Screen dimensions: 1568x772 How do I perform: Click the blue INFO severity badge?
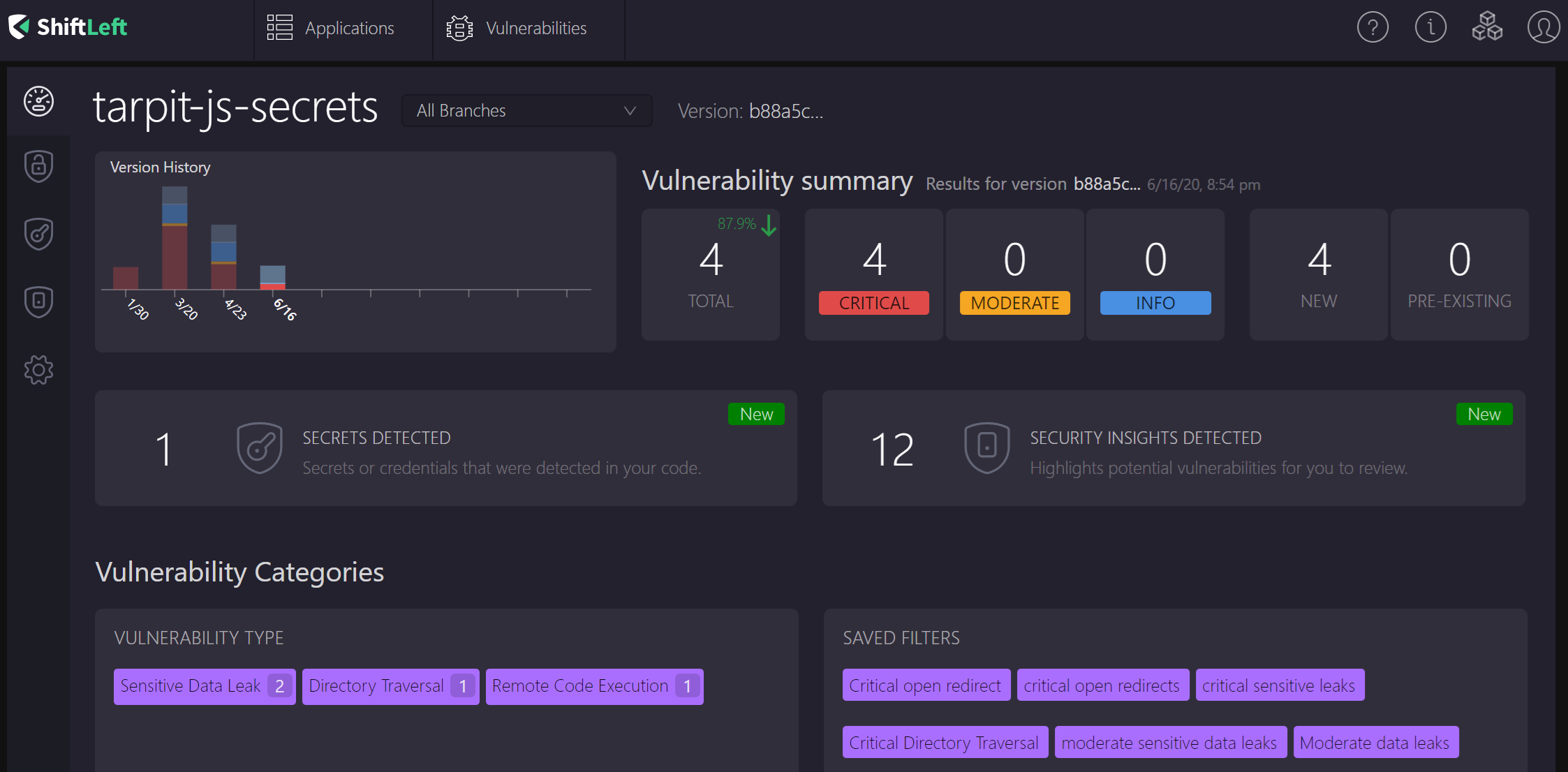click(x=1155, y=303)
